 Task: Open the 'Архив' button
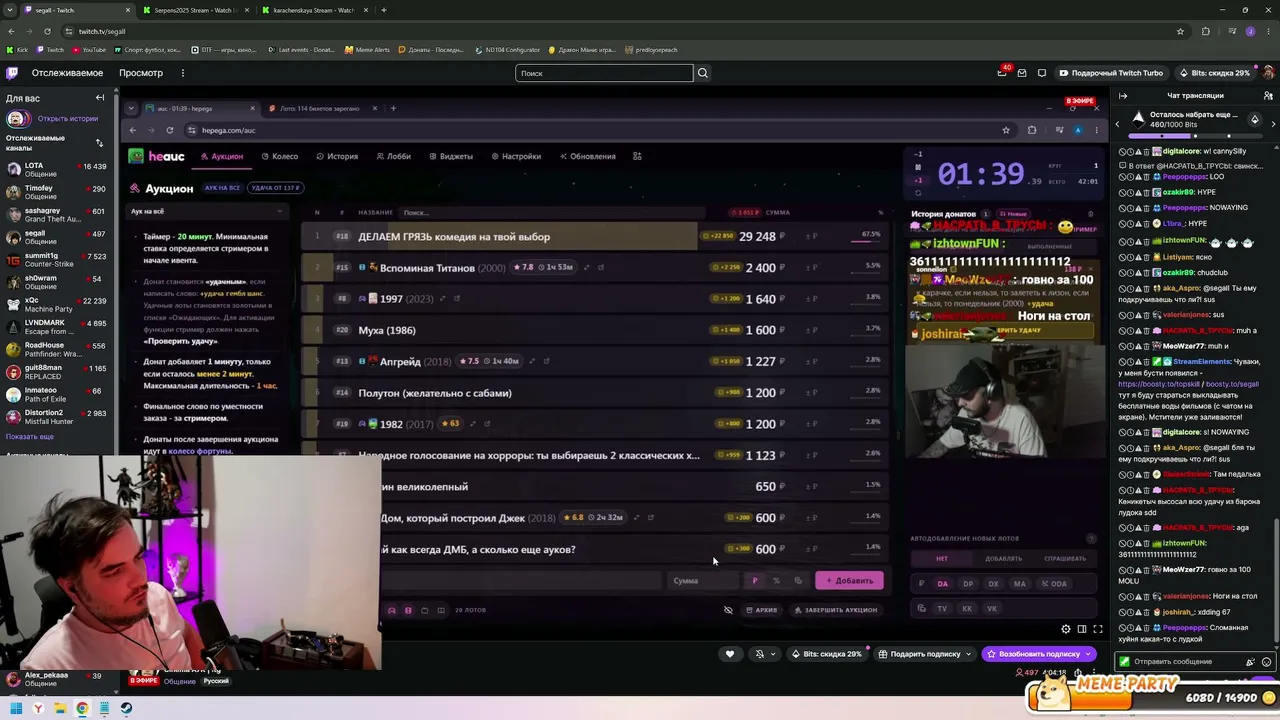tap(761, 610)
